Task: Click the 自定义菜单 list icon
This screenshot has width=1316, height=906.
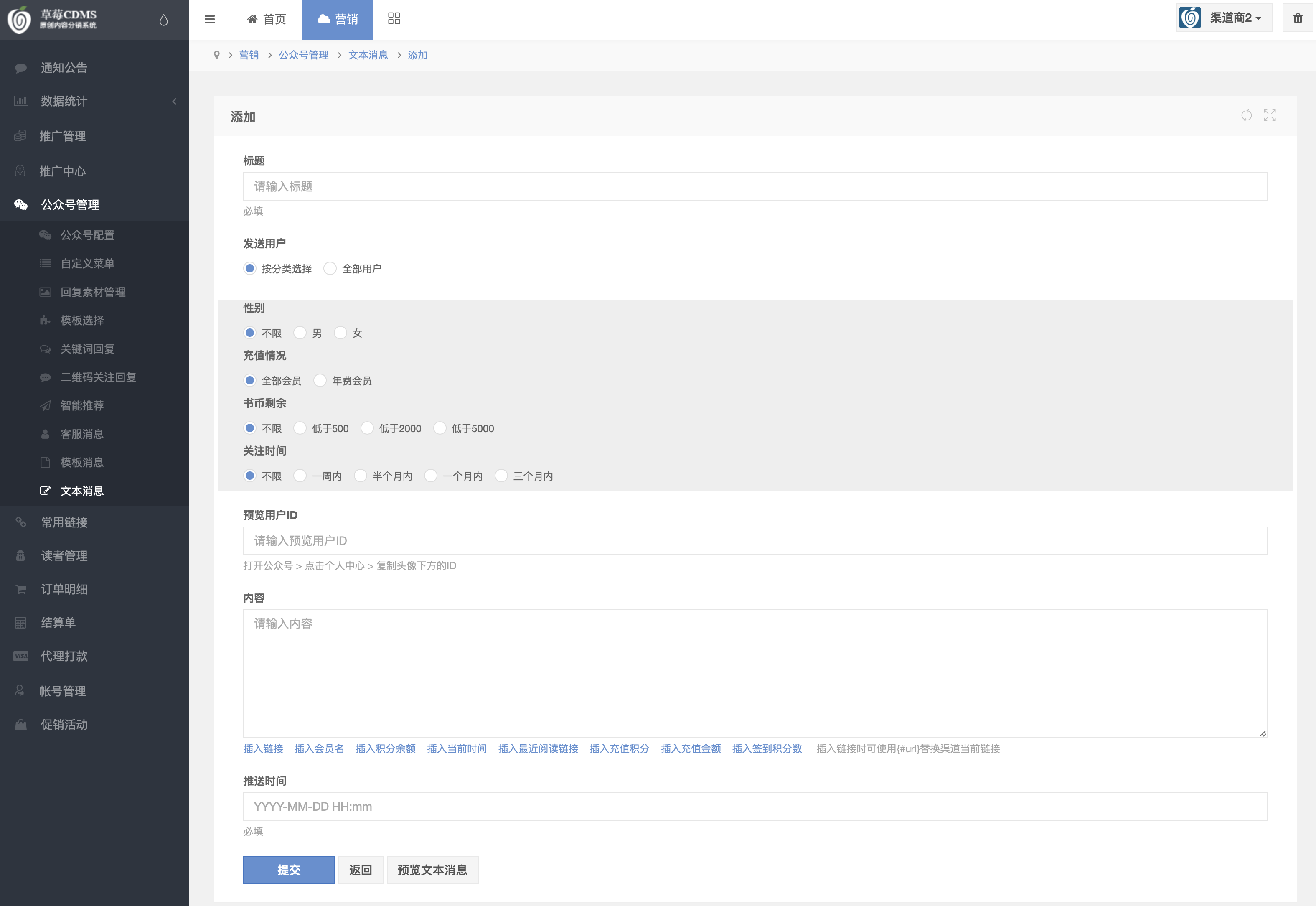Action: click(46, 263)
